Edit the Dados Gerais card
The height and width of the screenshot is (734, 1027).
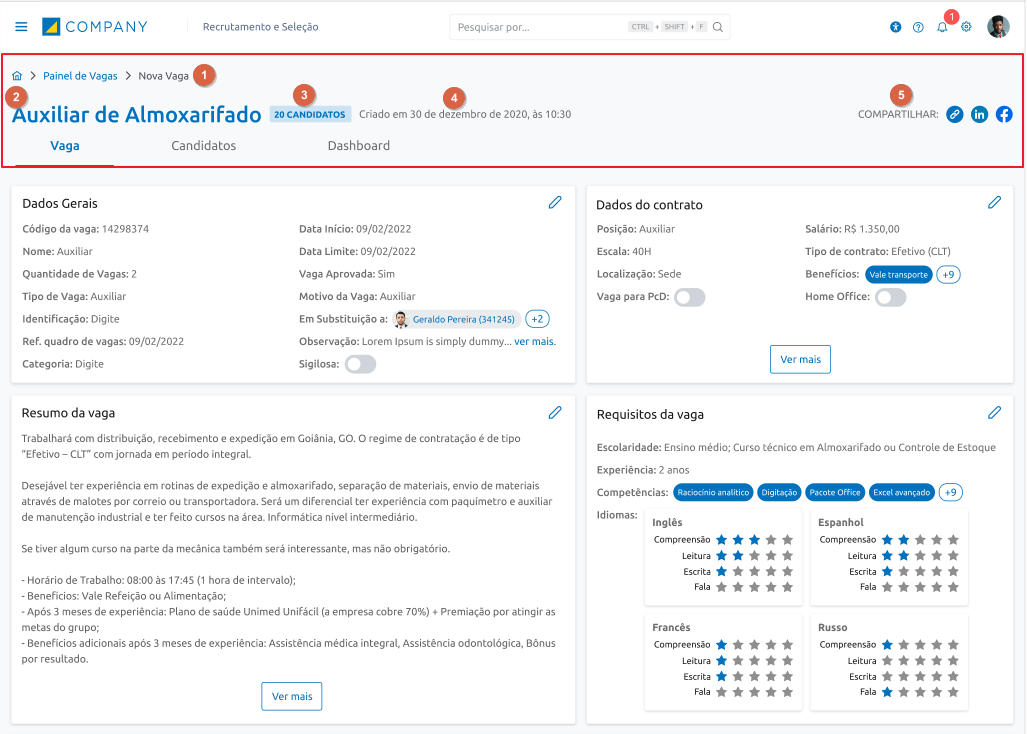555,202
